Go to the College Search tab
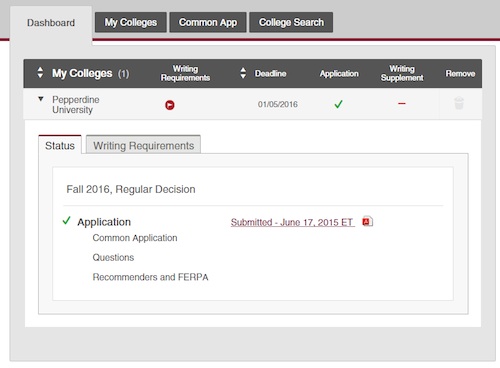 point(291,22)
